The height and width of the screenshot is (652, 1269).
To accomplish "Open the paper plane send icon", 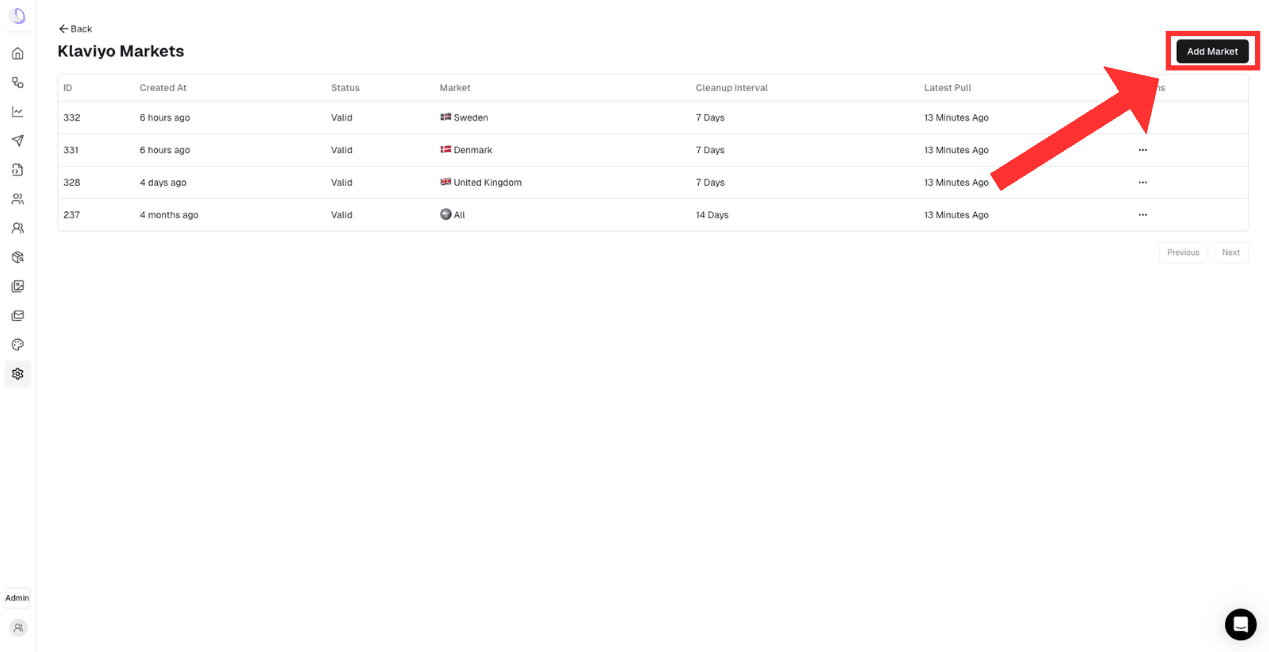I will point(17,140).
